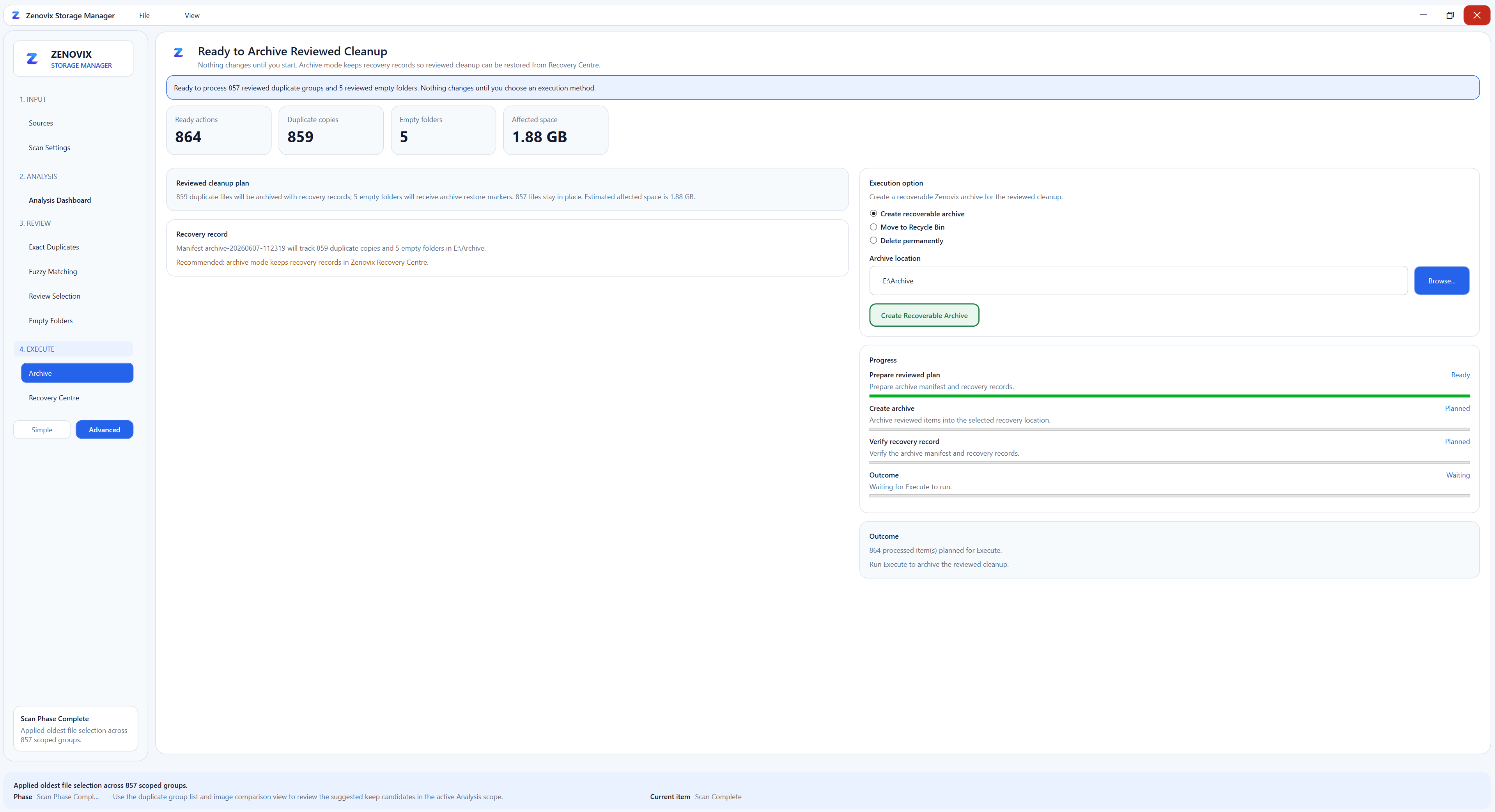
Task: Minimize the Zenovix Storage Manager window
Action: (1422, 15)
